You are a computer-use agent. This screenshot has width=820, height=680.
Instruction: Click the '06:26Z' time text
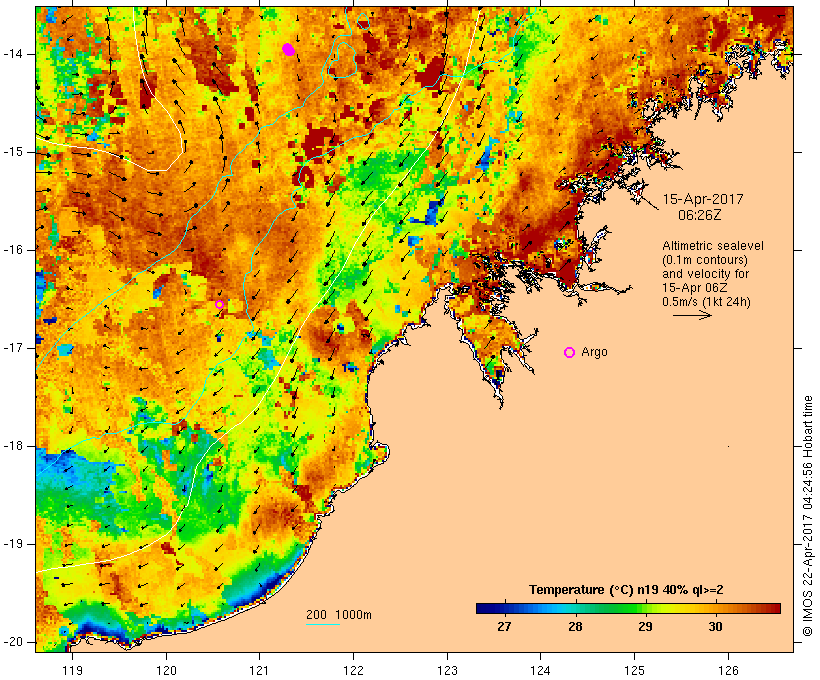pos(700,215)
